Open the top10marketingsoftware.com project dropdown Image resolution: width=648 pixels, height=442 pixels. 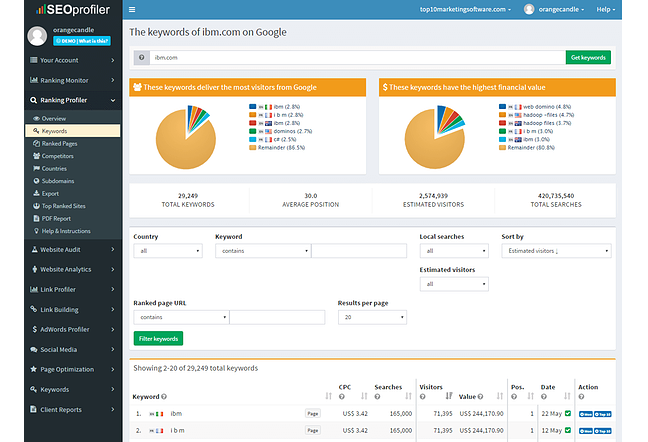465,9
